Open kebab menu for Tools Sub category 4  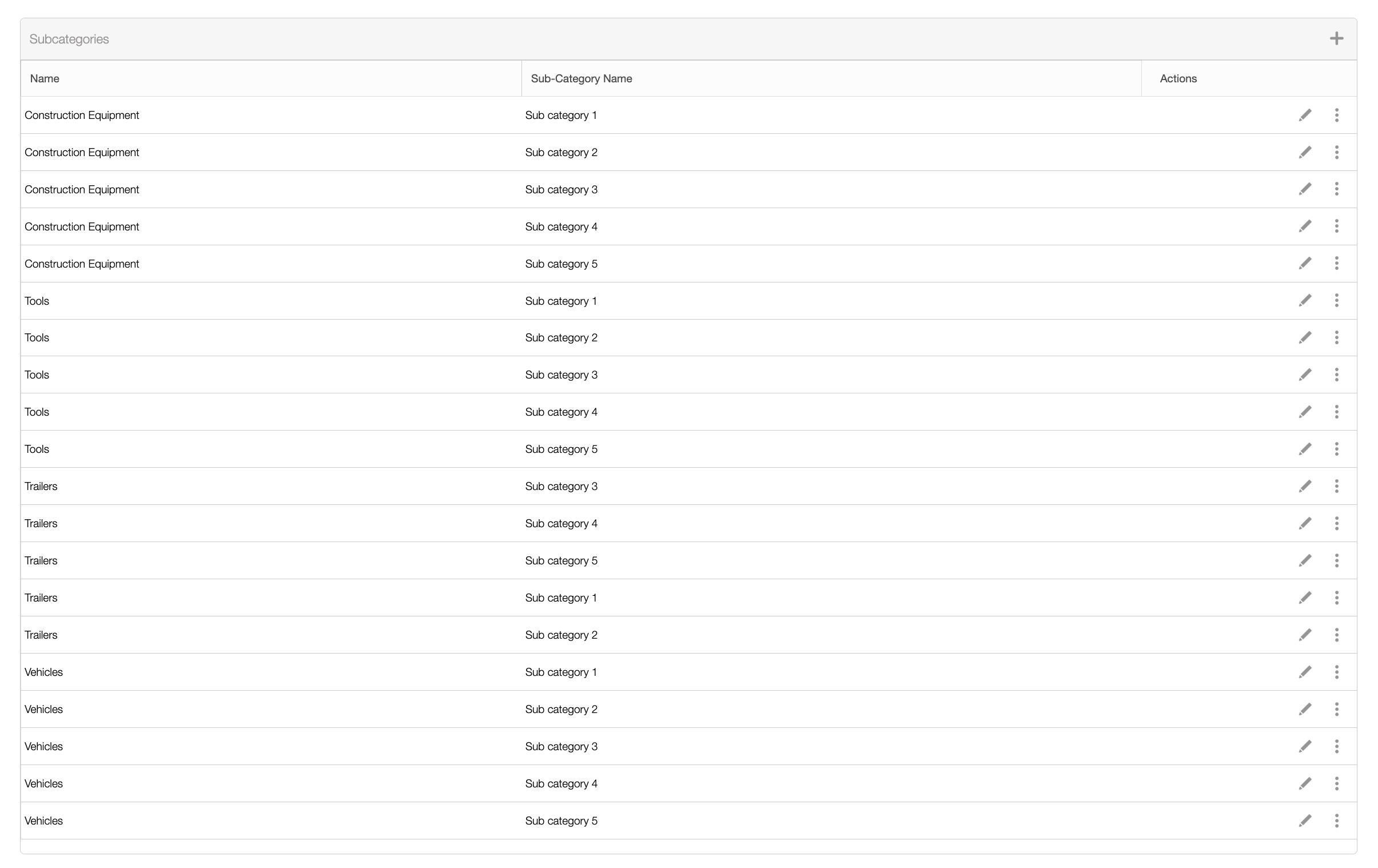coord(1337,412)
